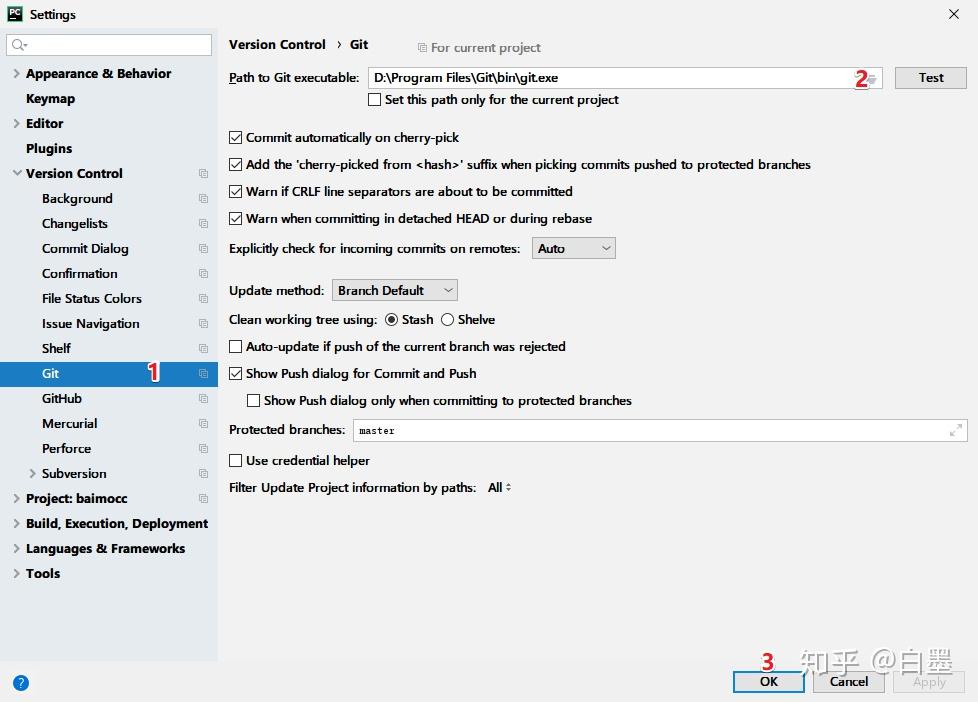
Task: Click inside the Protected branches input field
Action: [600, 430]
